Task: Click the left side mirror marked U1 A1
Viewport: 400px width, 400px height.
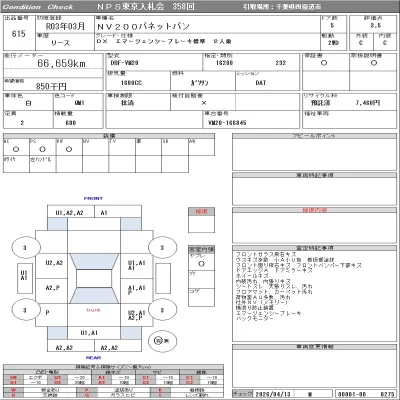Action: [25, 278]
